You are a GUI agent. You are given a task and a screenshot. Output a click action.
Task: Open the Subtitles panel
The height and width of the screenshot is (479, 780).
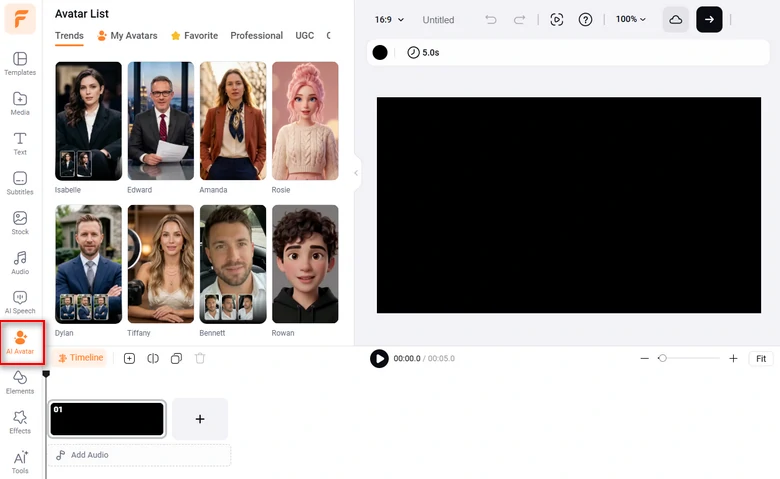pyautogui.click(x=20, y=183)
